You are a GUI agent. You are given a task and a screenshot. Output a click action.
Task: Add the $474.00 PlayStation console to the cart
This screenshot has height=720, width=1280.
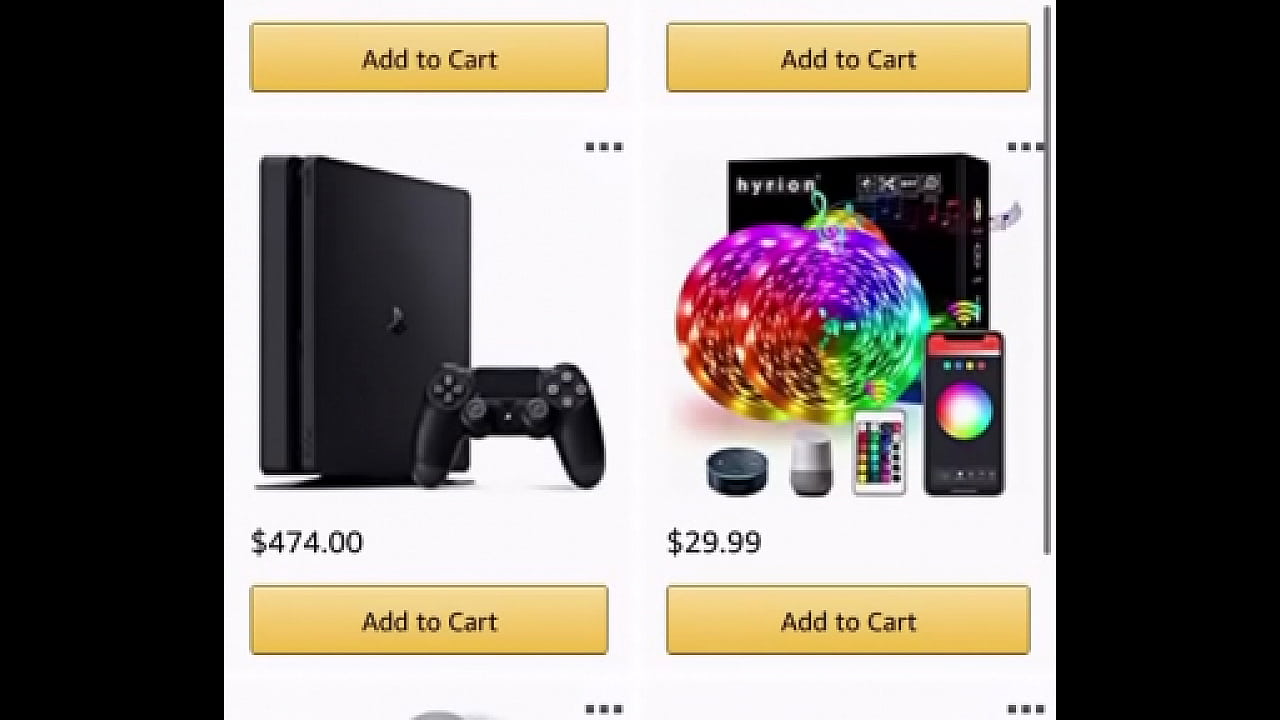click(x=429, y=621)
